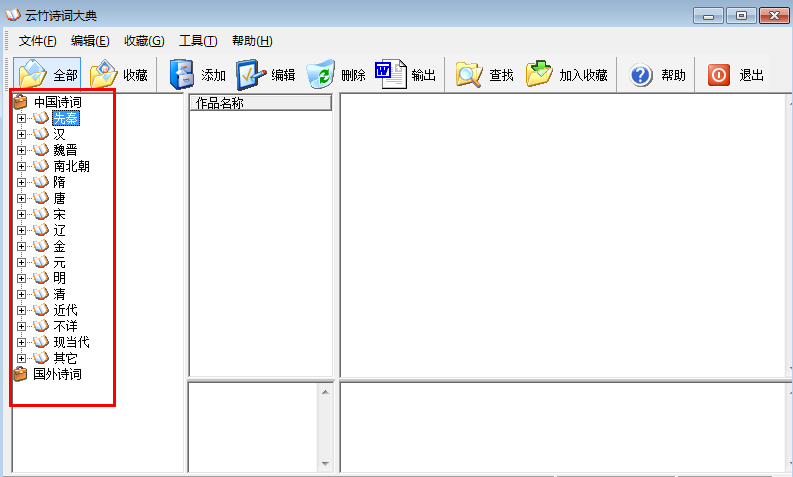Click the 删除 recycle bin icon
Image resolution: width=793 pixels, height=477 pixels.
tap(321, 75)
